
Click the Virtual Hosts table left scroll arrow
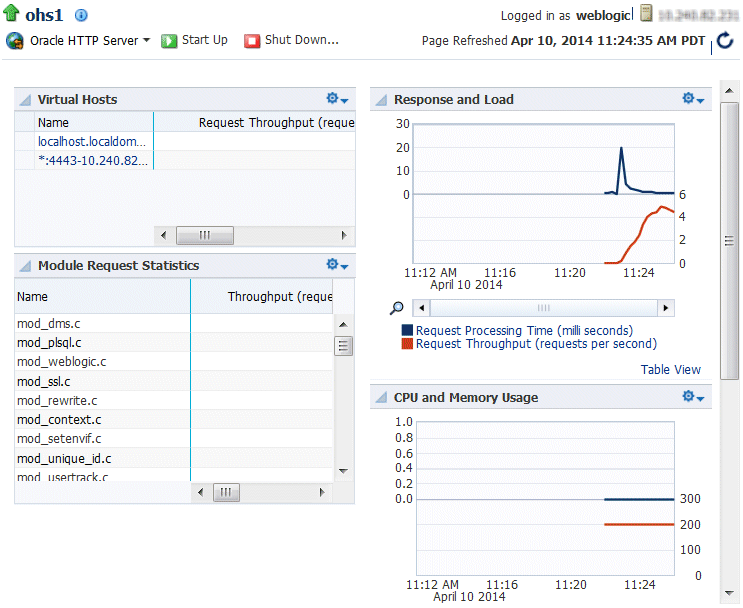tap(163, 235)
